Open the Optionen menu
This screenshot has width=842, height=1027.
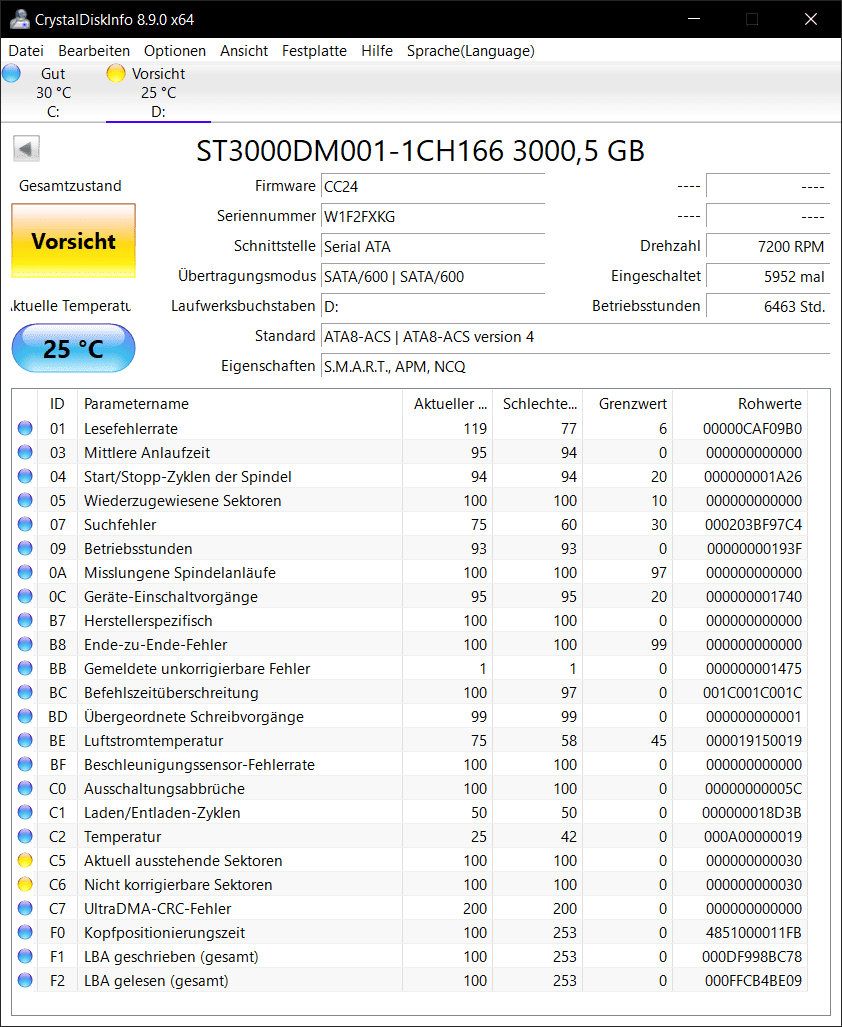[x=175, y=50]
